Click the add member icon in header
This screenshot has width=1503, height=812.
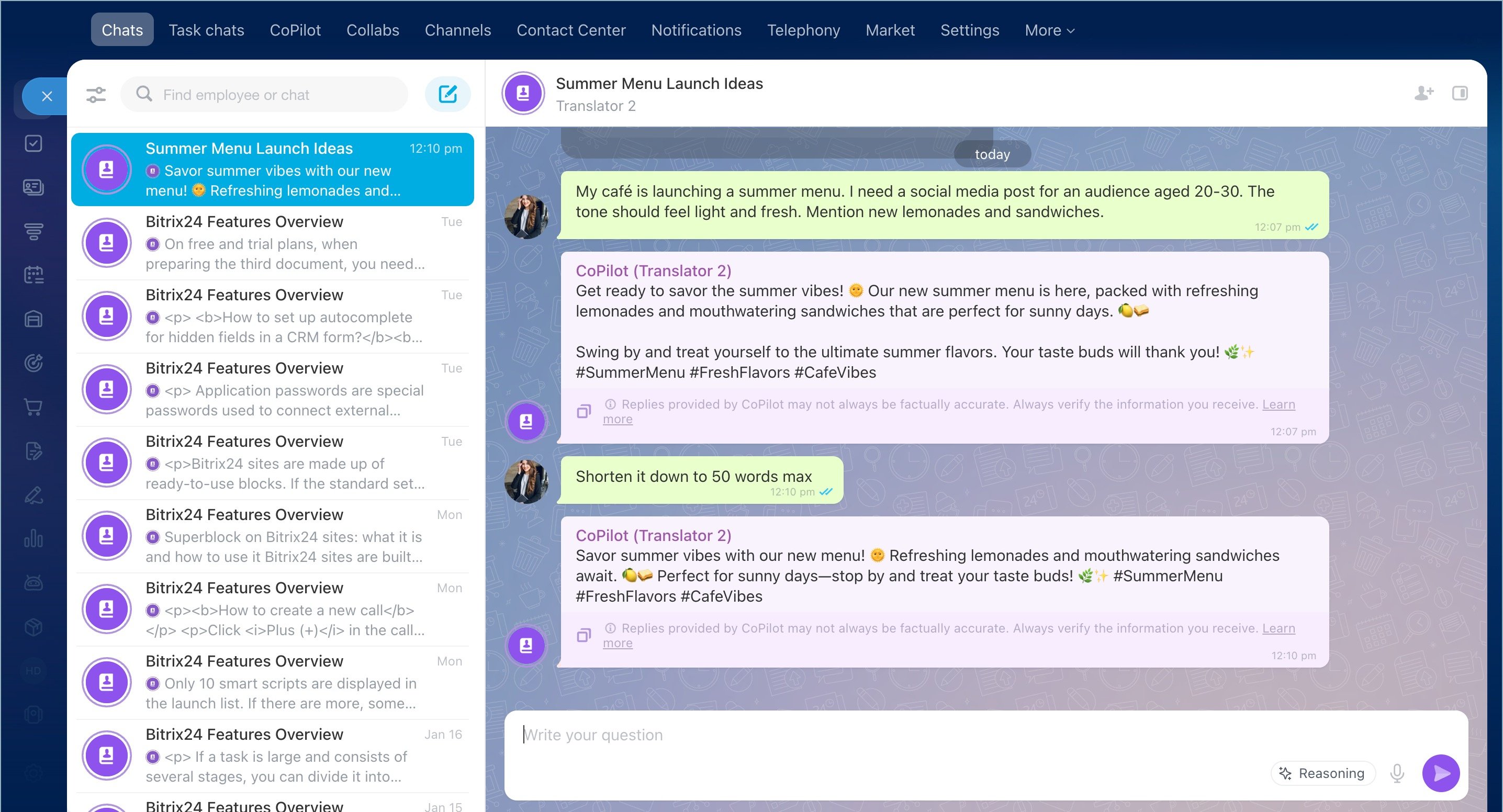[1423, 93]
